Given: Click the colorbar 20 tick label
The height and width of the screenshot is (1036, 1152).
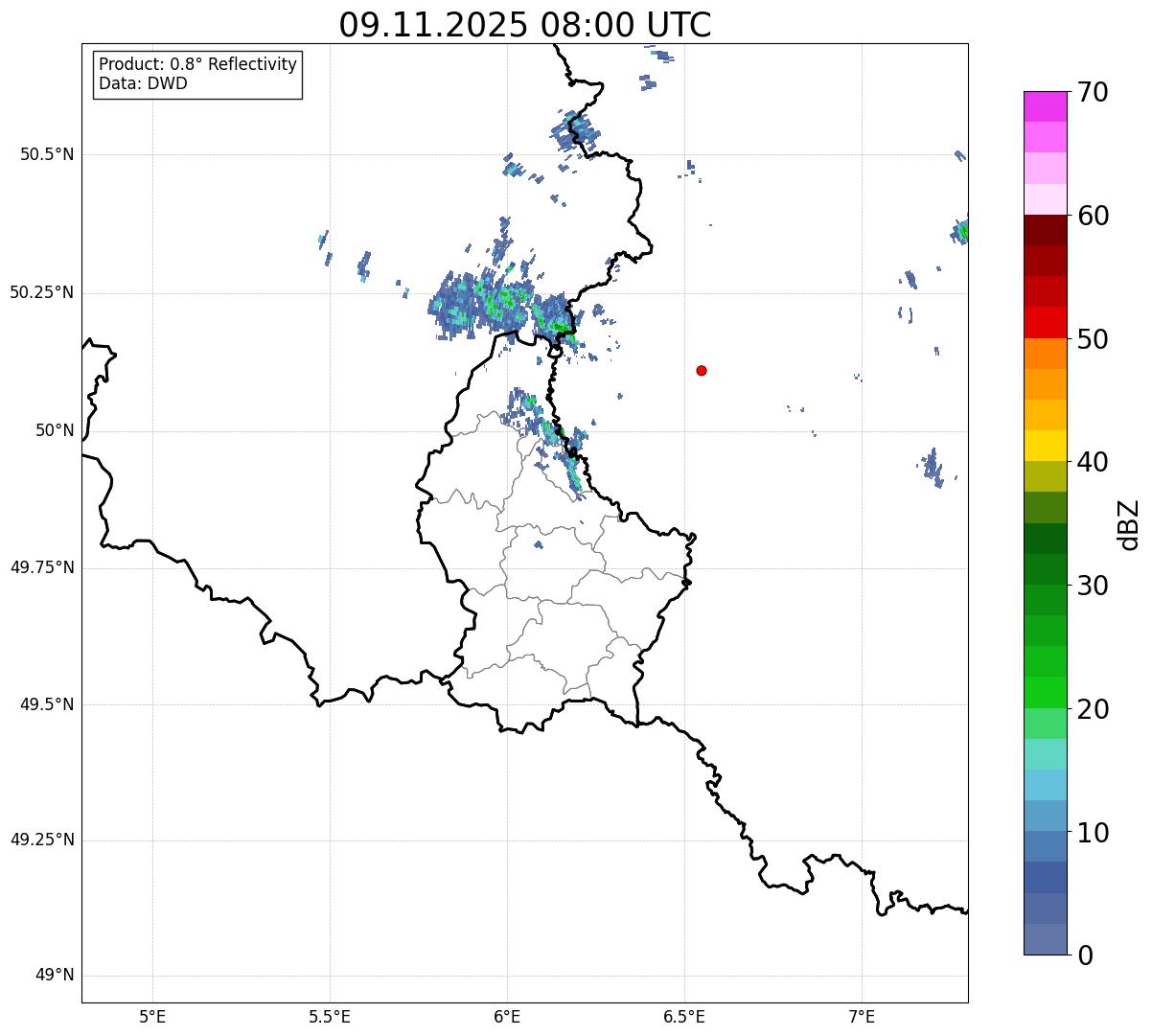Looking at the screenshot, I should click(1093, 709).
